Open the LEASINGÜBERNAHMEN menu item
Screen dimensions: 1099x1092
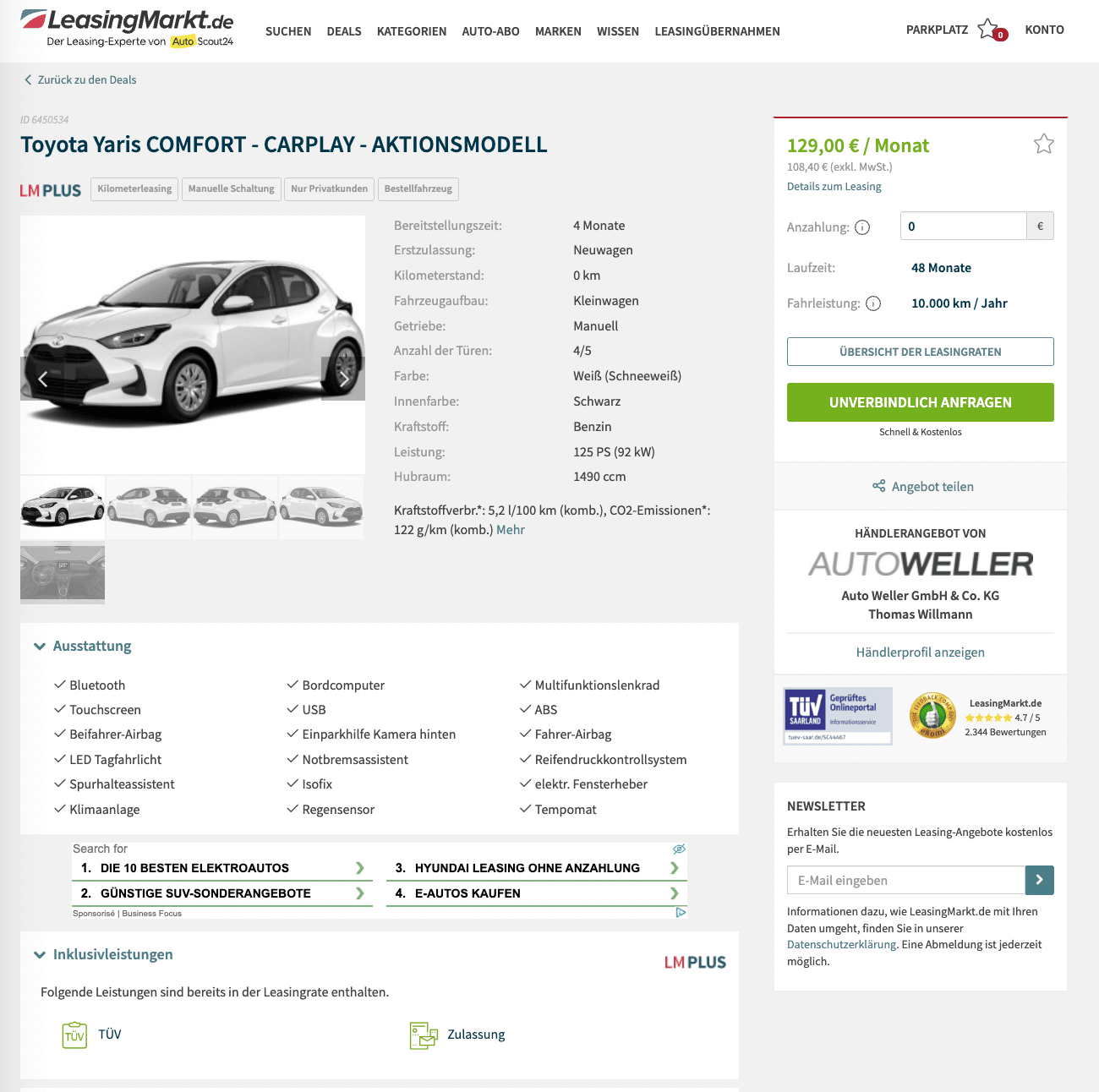[x=717, y=31]
